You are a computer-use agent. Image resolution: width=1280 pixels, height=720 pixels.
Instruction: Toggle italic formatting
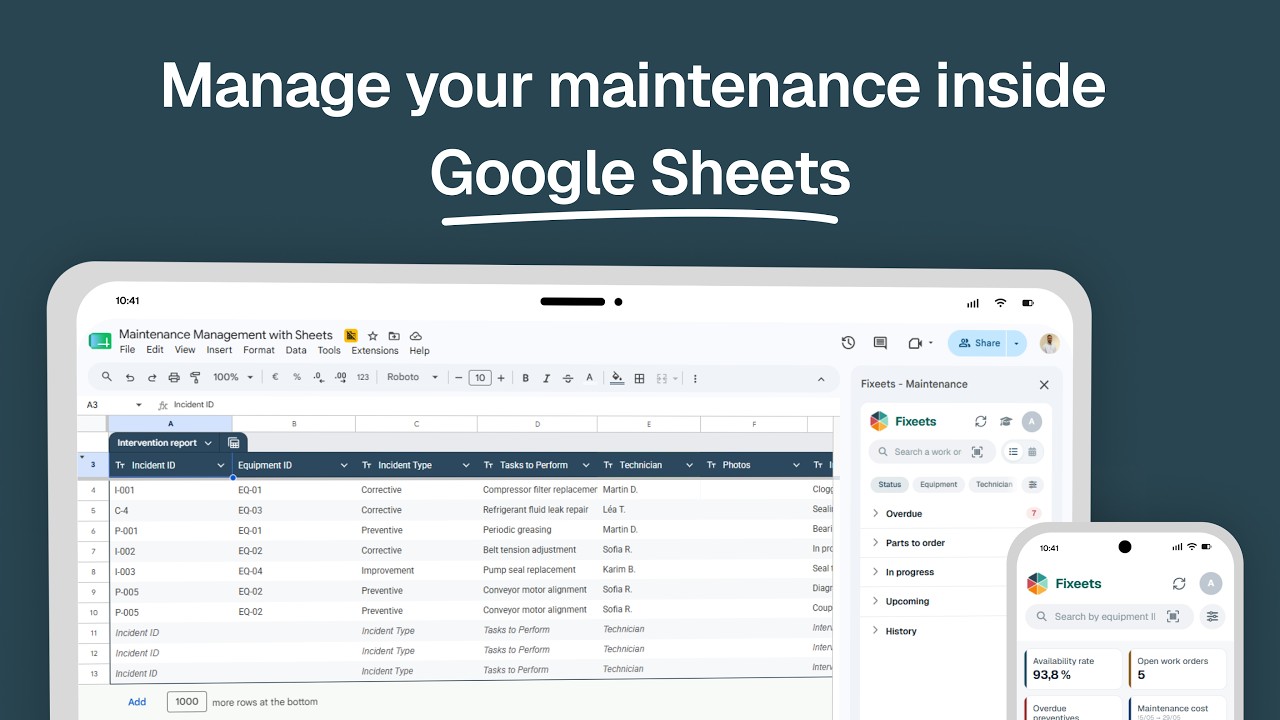(546, 378)
